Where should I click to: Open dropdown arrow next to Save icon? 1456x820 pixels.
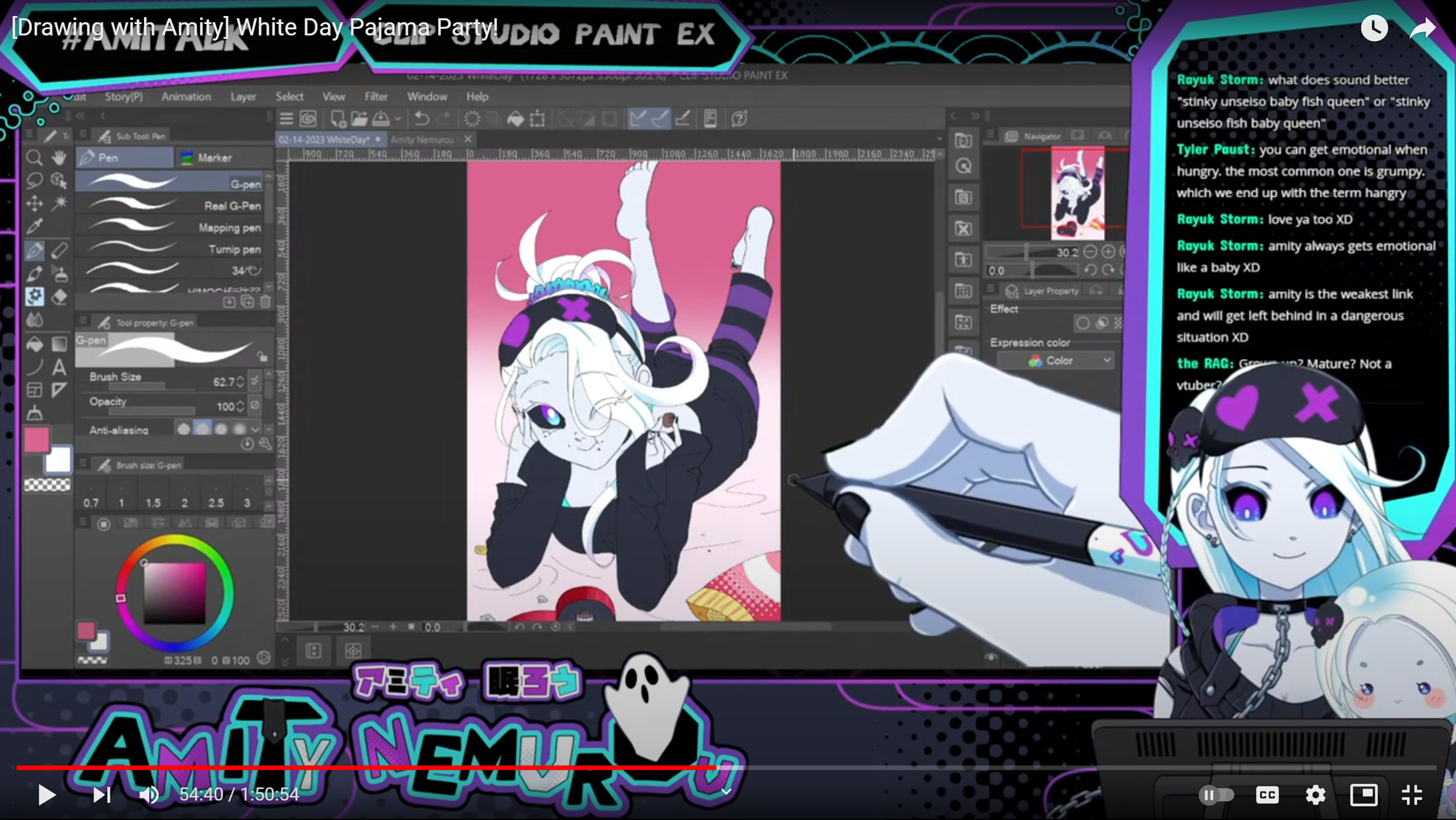tap(398, 119)
